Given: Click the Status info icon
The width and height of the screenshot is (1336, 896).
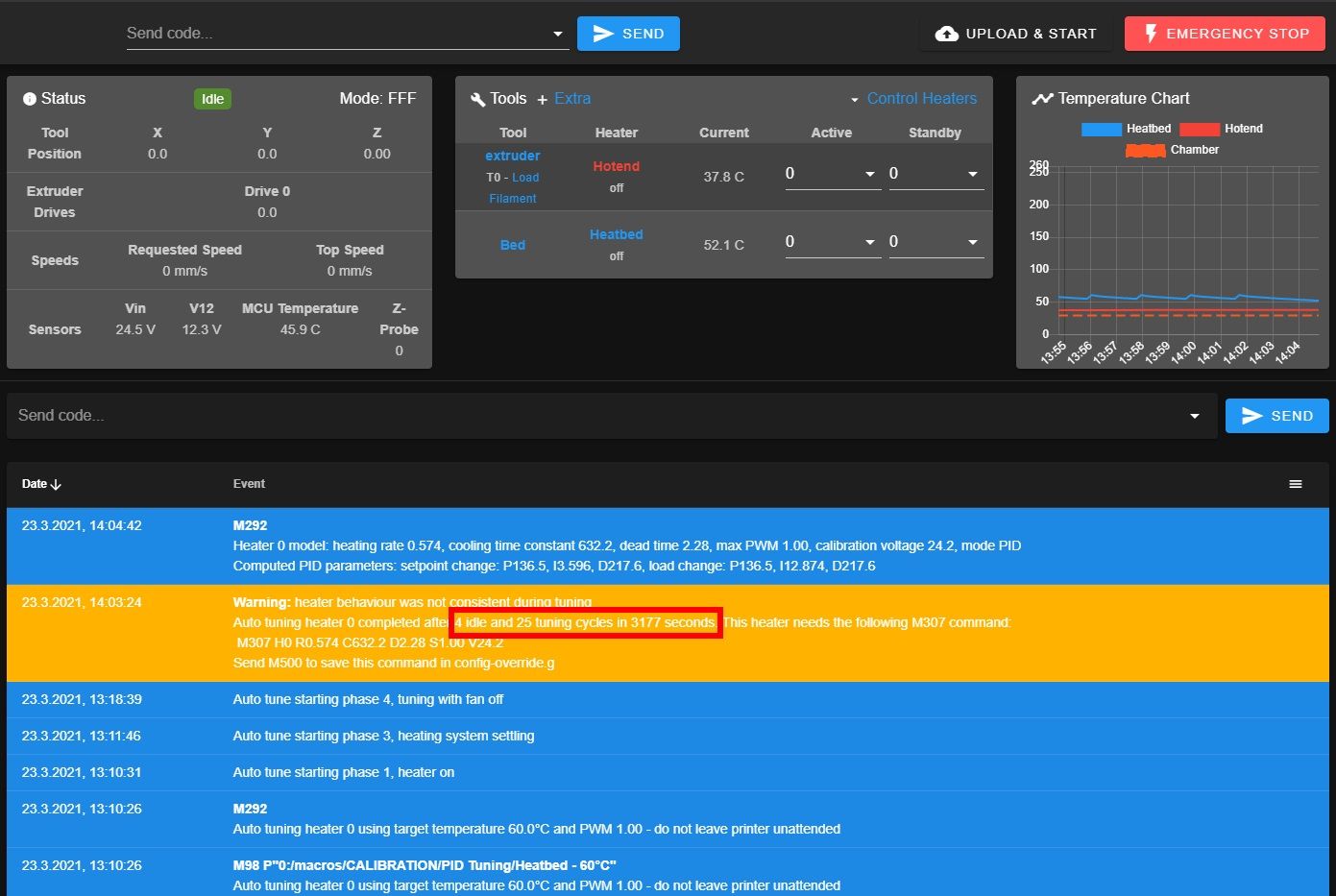Looking at the screenshot, I should 30,99.
